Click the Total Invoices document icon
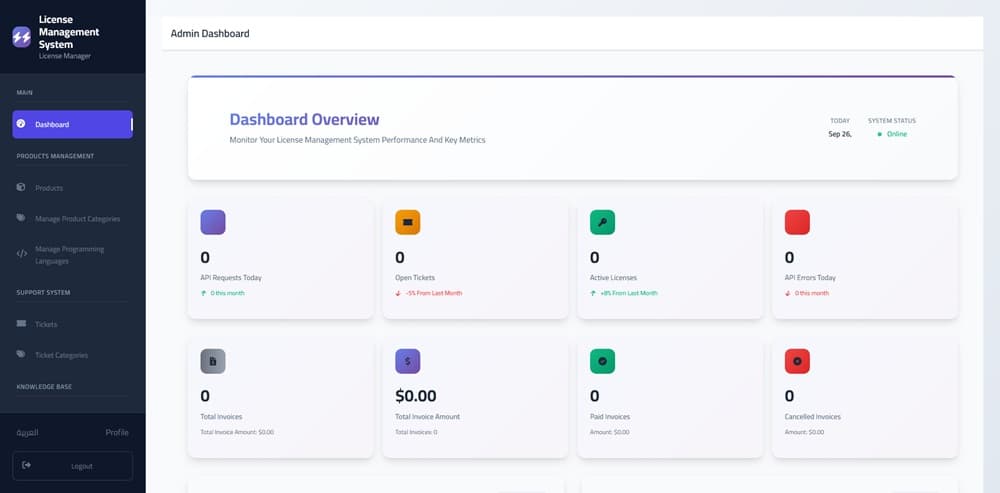Image resolution: width=1000 pixels, height=493 pixels. [x=213, y=361]
